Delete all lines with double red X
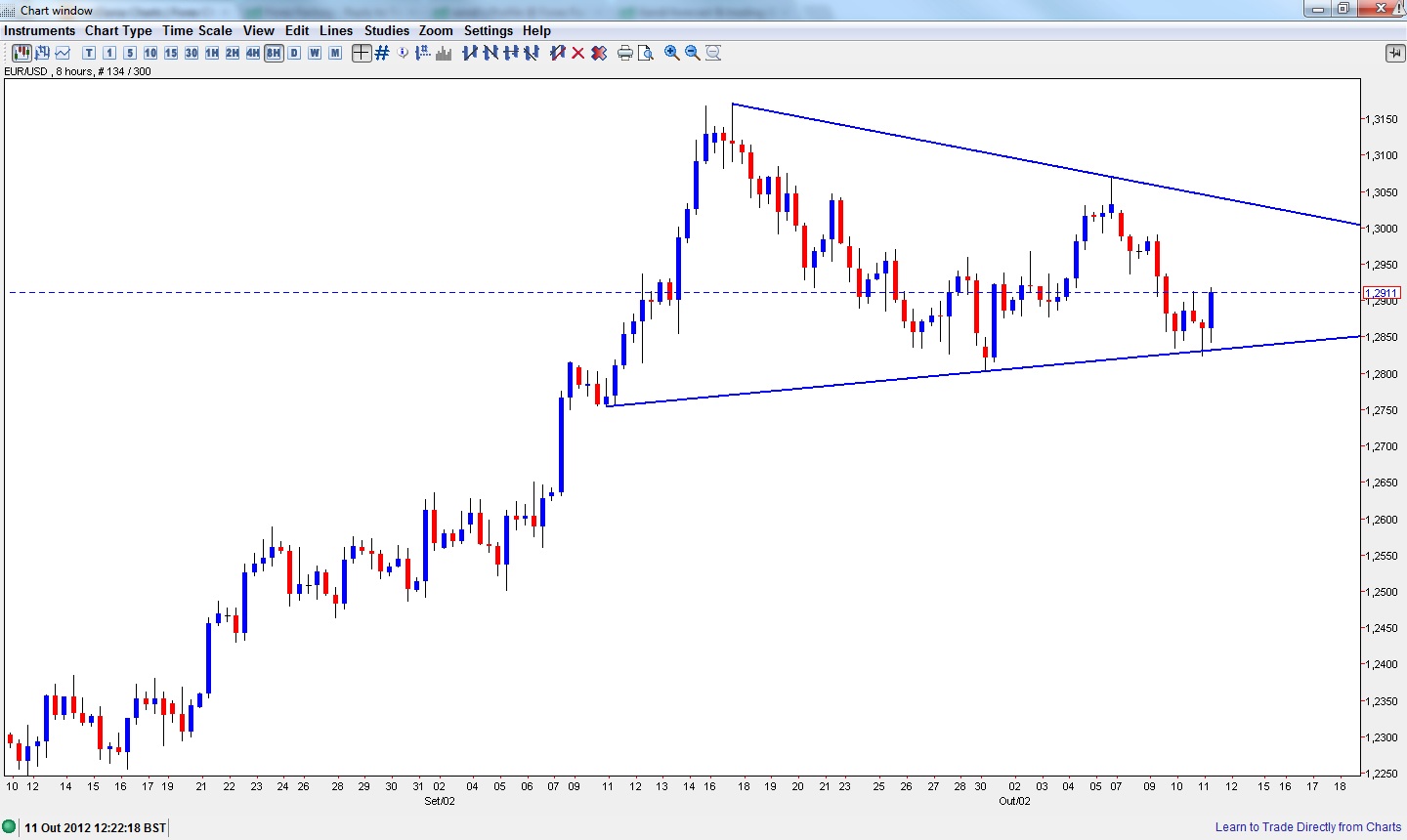Image resolution: width=1407 pixels, height=840 pixels. [599, 53]
